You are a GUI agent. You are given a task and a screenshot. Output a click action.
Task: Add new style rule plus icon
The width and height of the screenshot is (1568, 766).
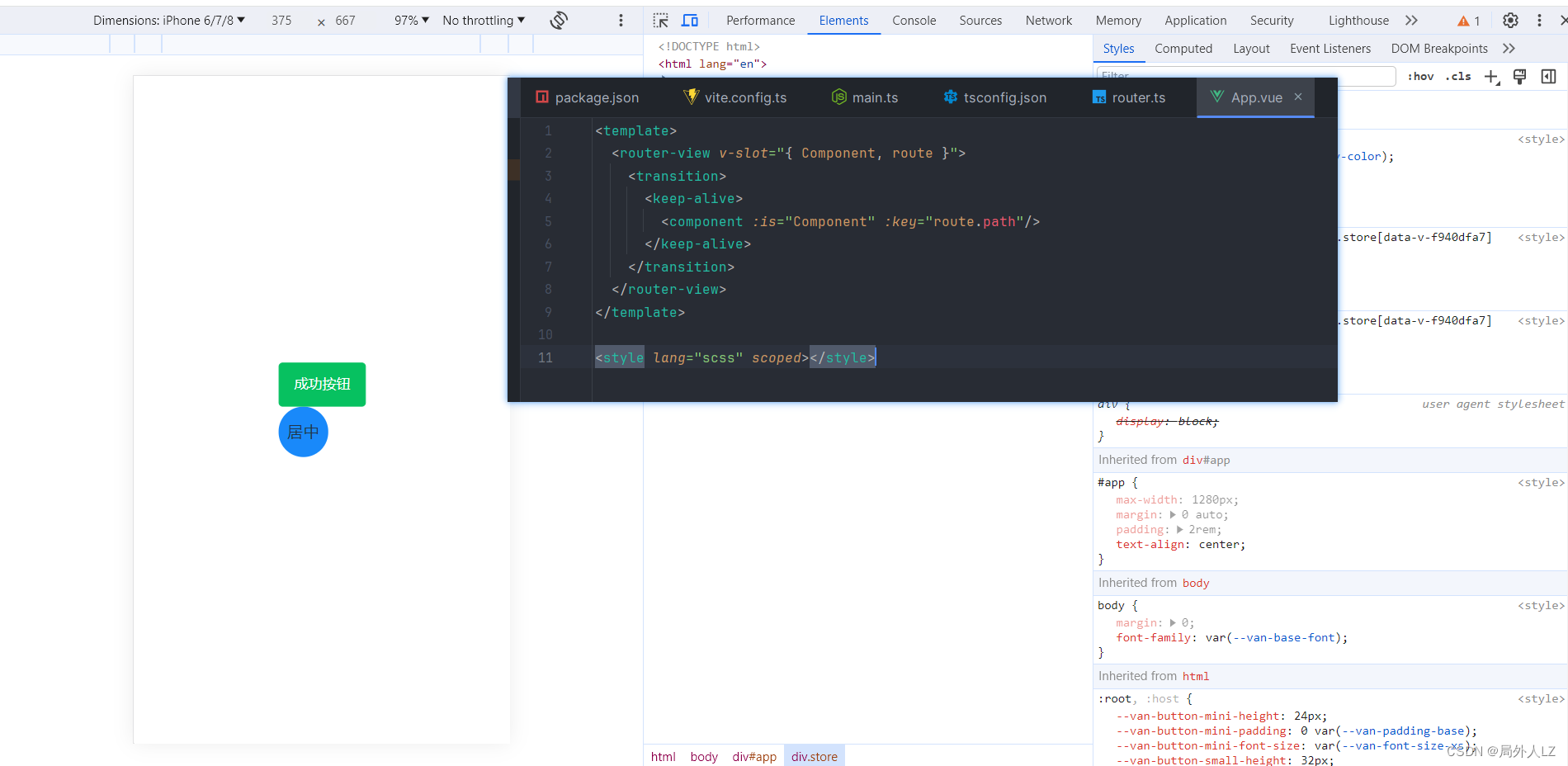coord(1491,77)
